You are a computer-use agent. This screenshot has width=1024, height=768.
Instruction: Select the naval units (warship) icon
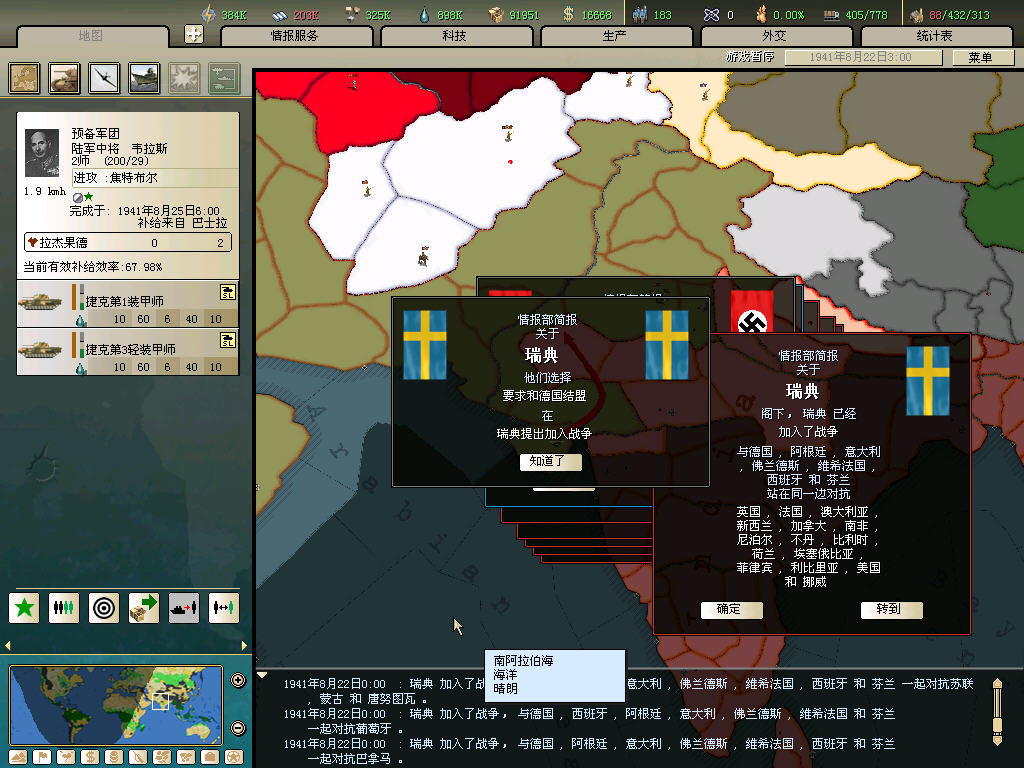144,78
